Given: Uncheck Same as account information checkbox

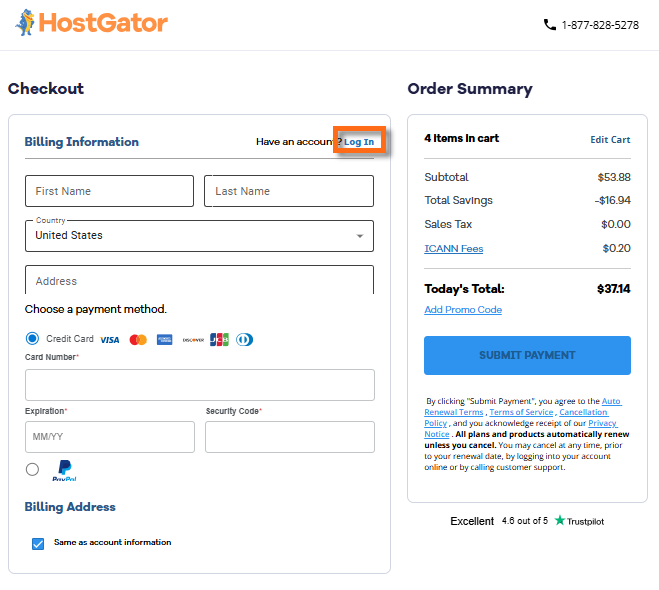Looking at the screenshot, I should pos(38,543).
